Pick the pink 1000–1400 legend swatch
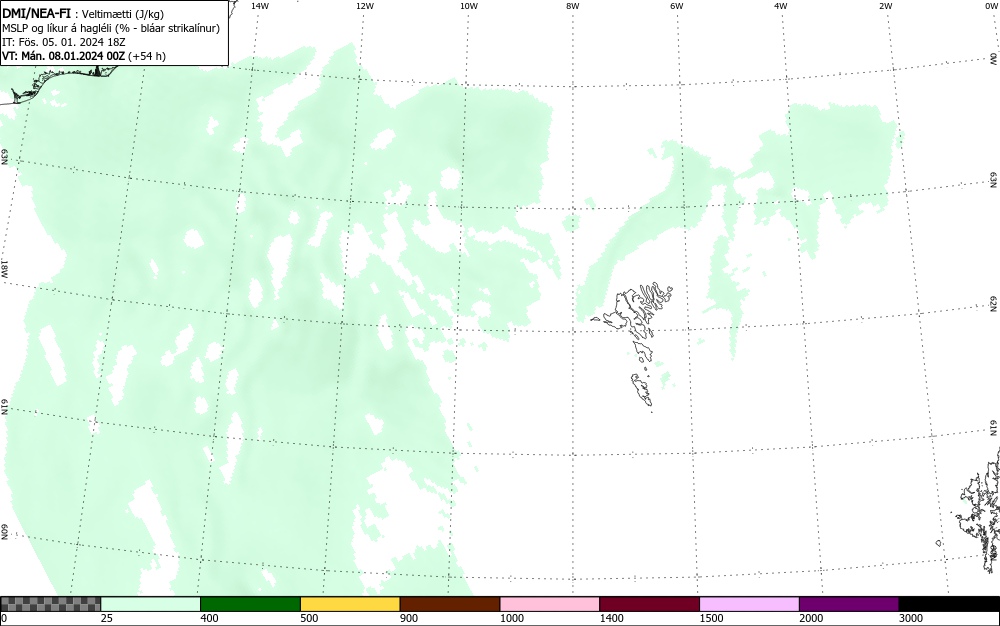The height and width of the screenshot is (626, 1000). click(x=550, y=604)
